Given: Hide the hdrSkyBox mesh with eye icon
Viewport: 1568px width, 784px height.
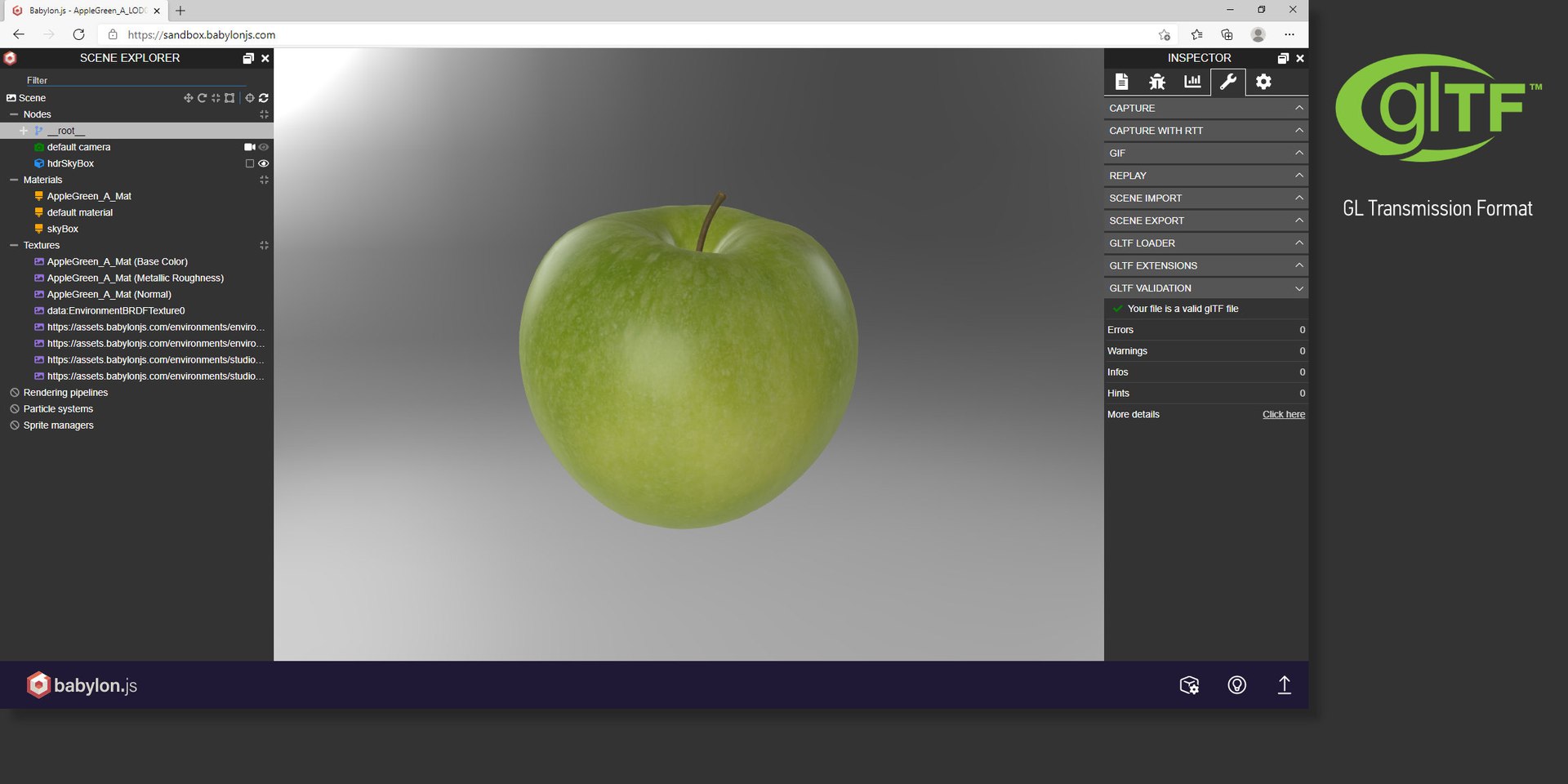Looking at the screenshot, I should (264, 163).
